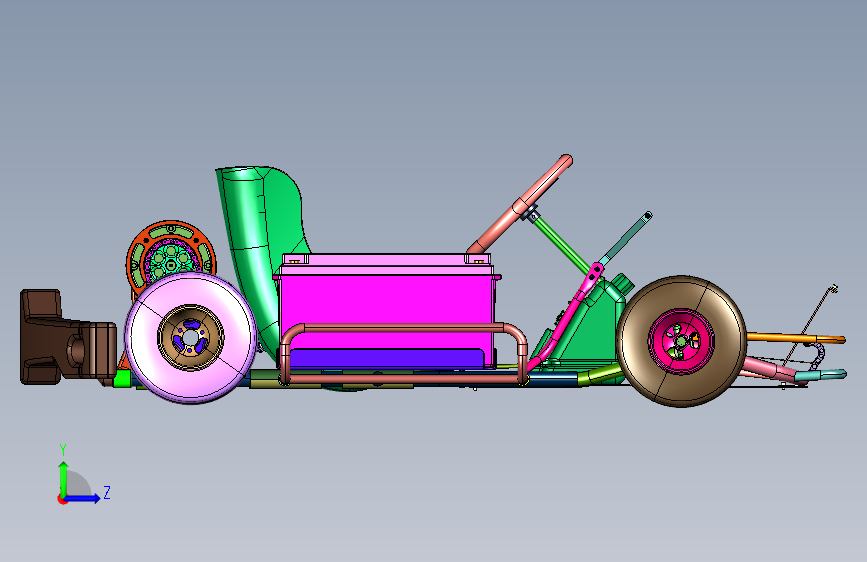This screenshot has height=562, width=867.
Task: Click the Z label on the triad
Action: [x=107, y=492]
